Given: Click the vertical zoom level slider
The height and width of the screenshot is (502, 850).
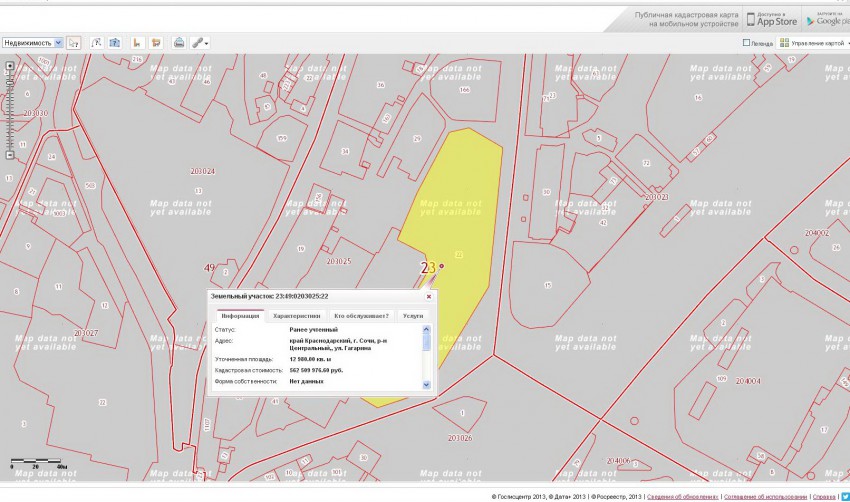Looking at the screenshot, I should click(10, 110).
